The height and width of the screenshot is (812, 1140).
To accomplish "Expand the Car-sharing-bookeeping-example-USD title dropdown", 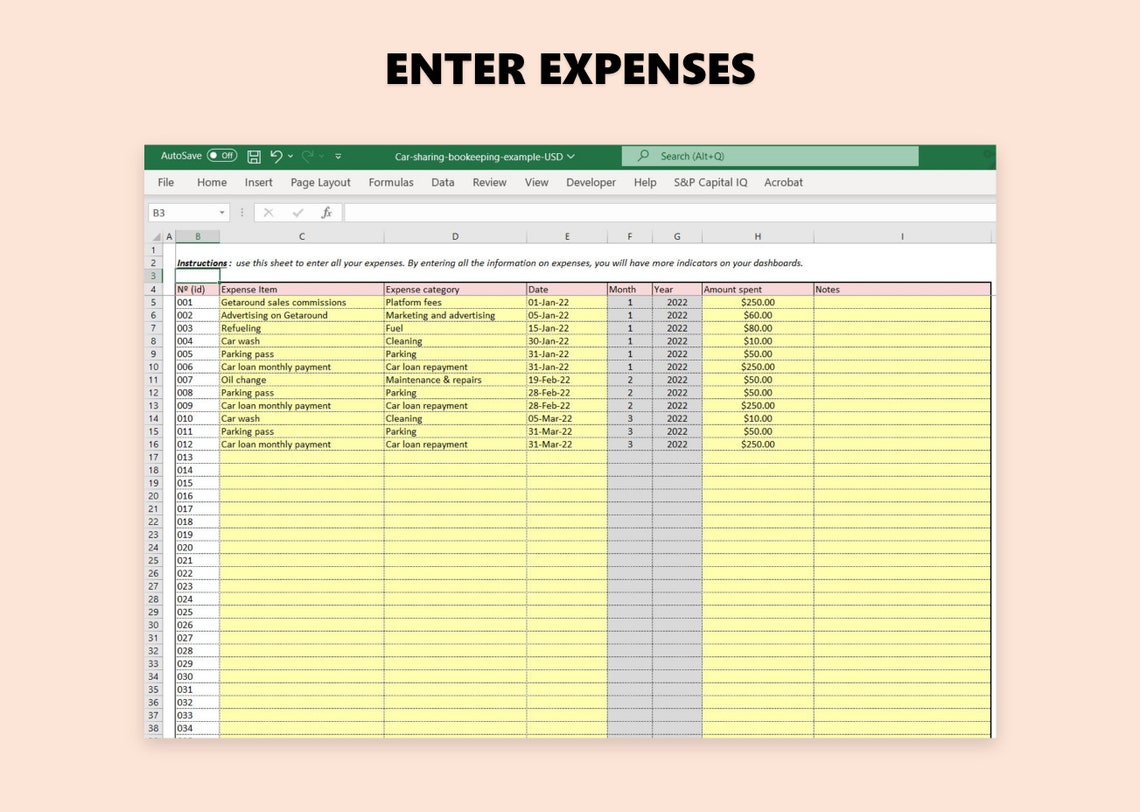I will click(572, 156).
